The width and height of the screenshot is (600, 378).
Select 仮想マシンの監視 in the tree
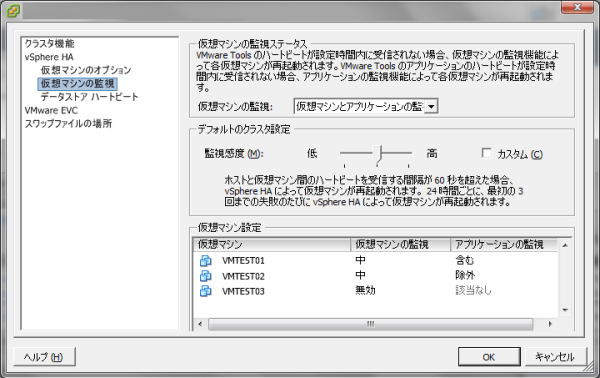(x=77, y=83)
